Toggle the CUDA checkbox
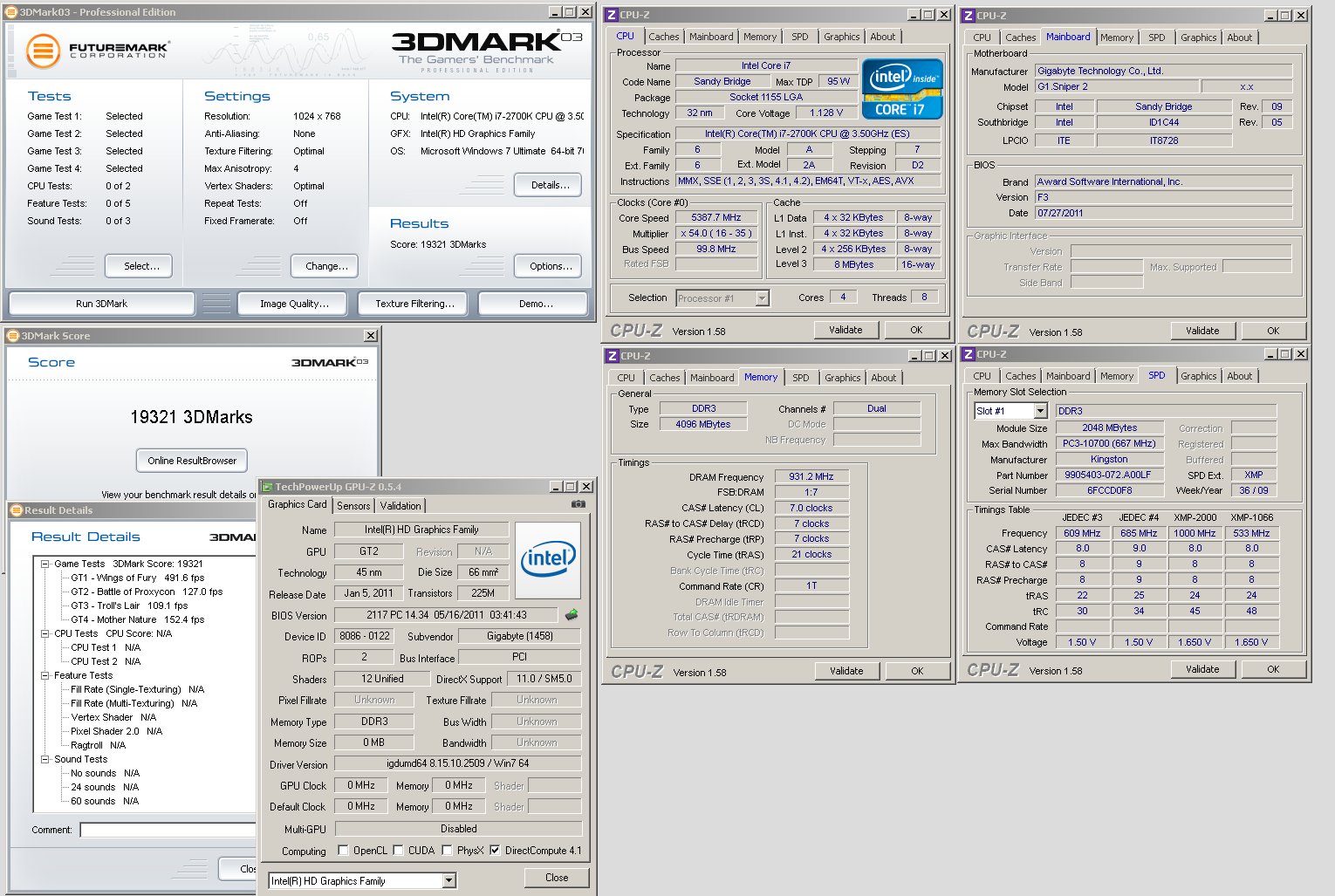 tap(399, 851)
